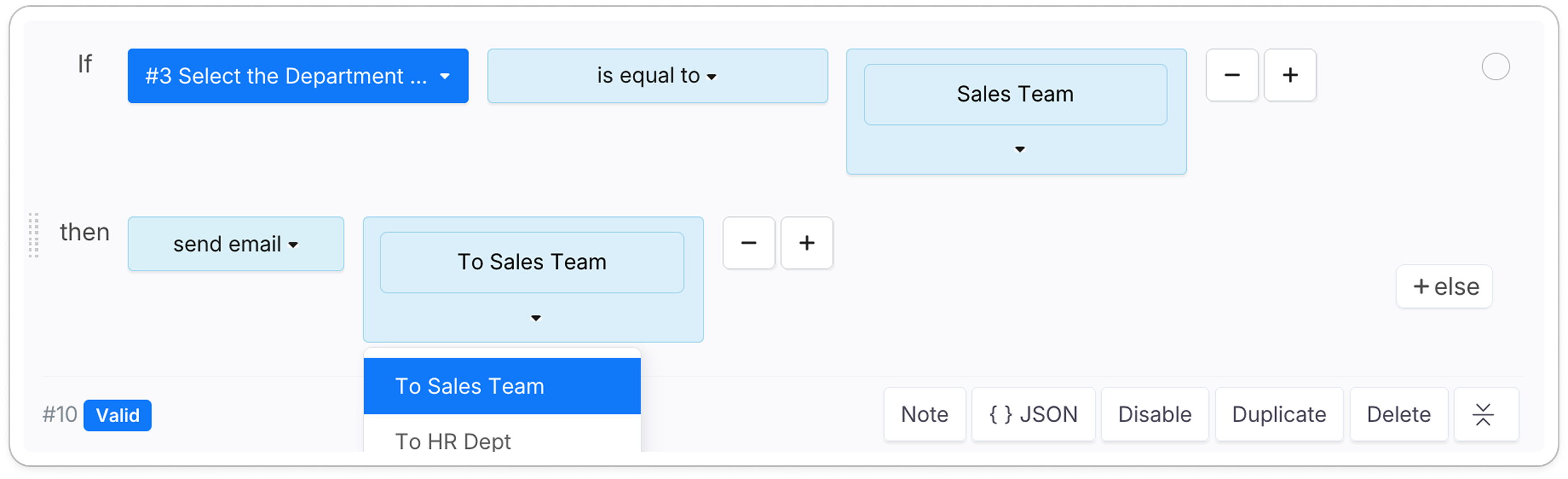View the rule as JSON
This screenshot has height=479, width=1568.
point(1033,414)
